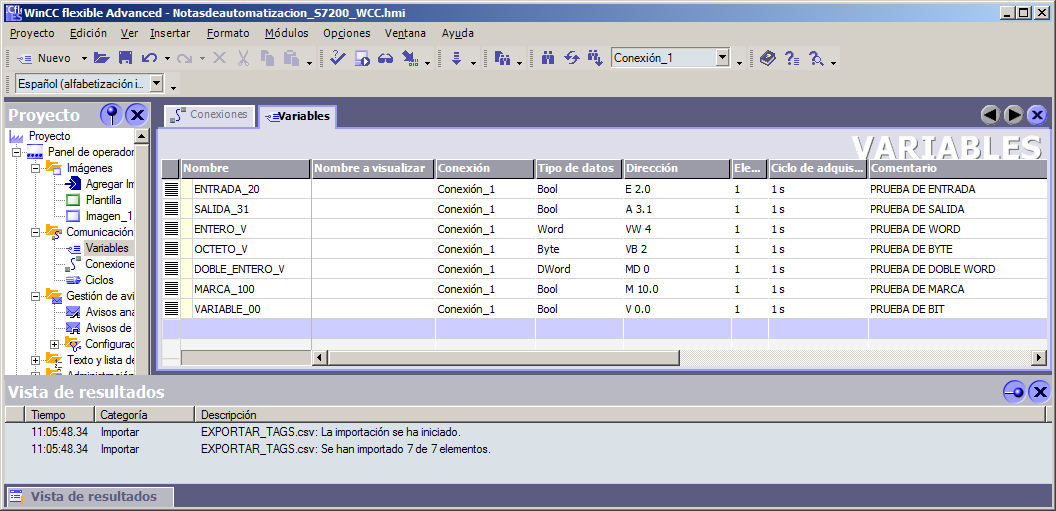Expand the Configuración tree node
Screen dimensions: 1056x511
[55, 344]
